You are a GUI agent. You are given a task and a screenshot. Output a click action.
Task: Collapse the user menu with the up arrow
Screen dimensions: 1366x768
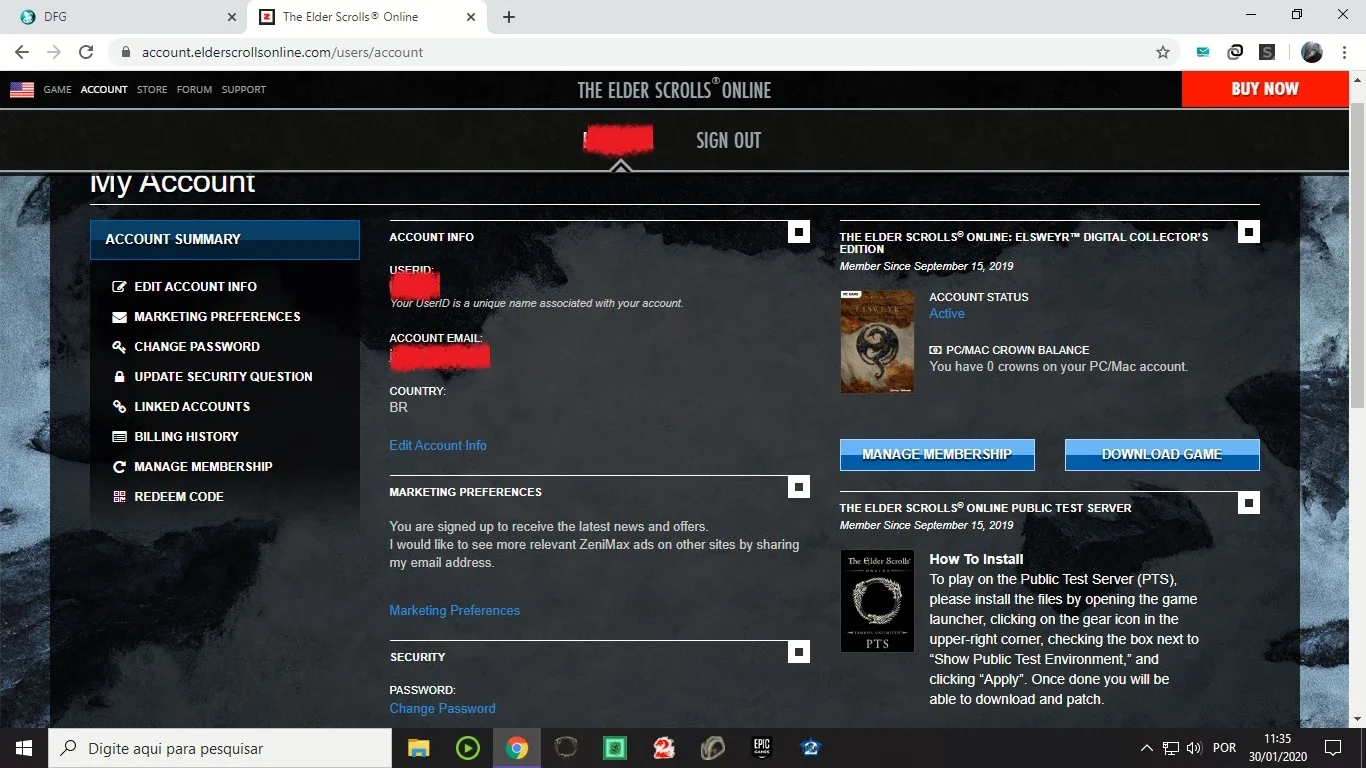620,165
